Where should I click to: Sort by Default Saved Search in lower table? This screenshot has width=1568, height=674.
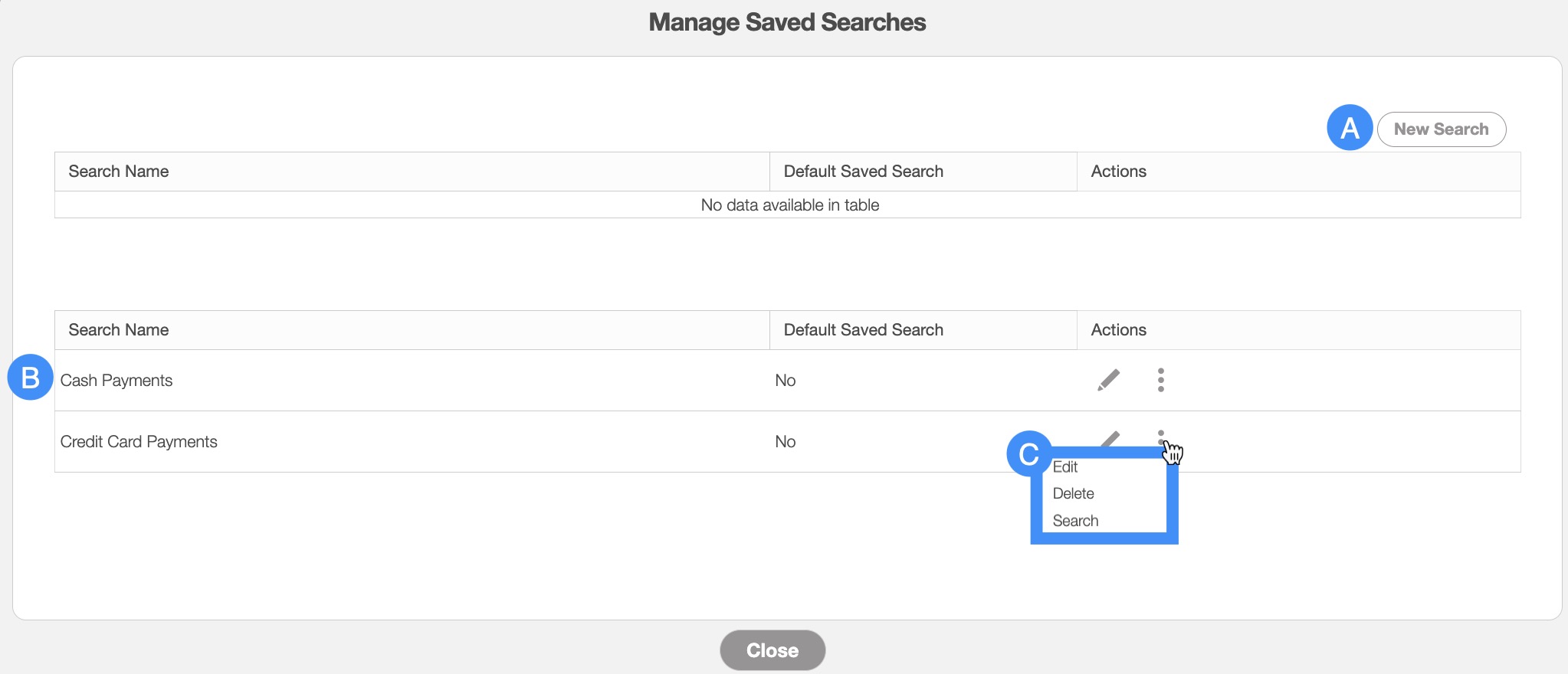pyautogui.click(x=863, y=330)
